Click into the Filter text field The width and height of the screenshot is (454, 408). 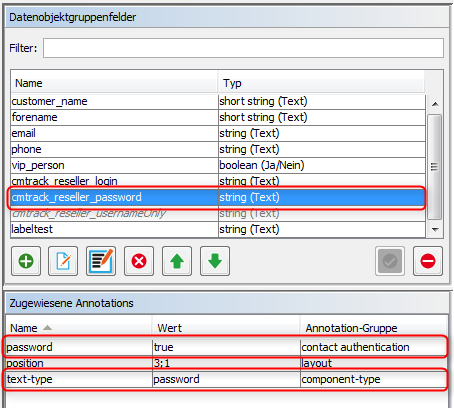point(243,48)
